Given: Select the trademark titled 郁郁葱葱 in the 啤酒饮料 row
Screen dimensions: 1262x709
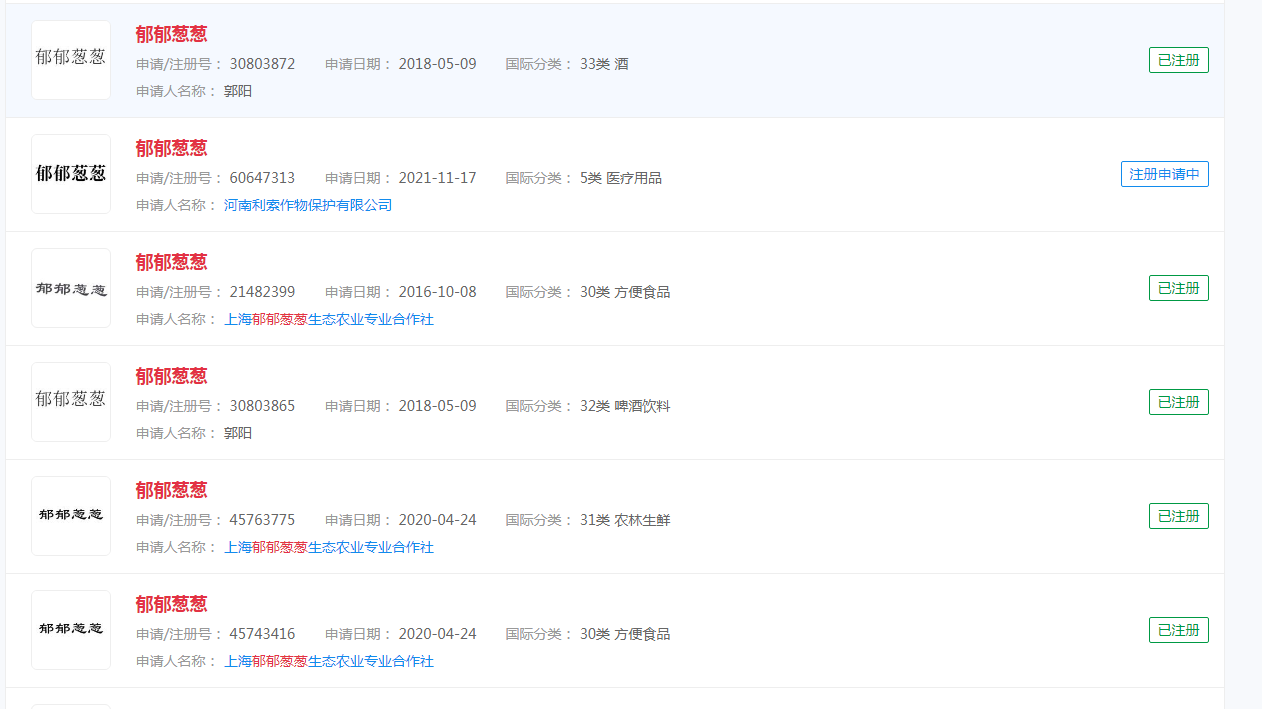Looking at the screenshot, I should pos(171,375).
